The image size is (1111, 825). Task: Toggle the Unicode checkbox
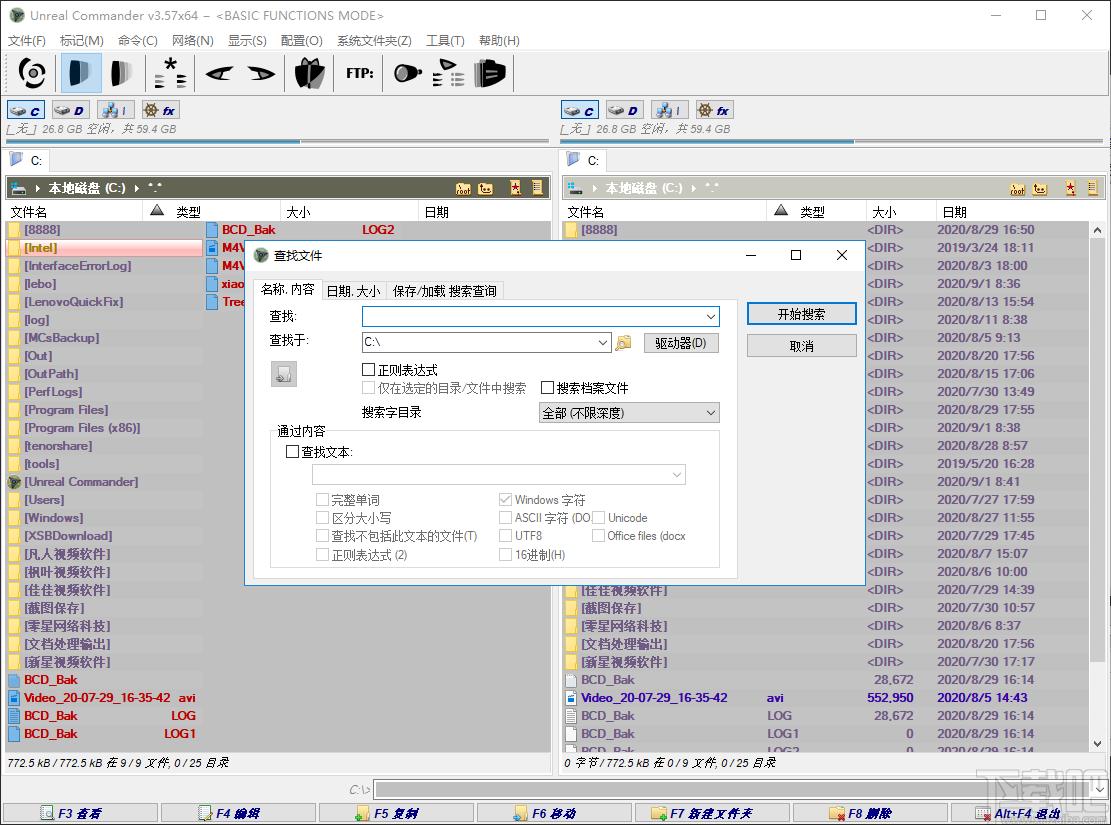coord(599,518)
